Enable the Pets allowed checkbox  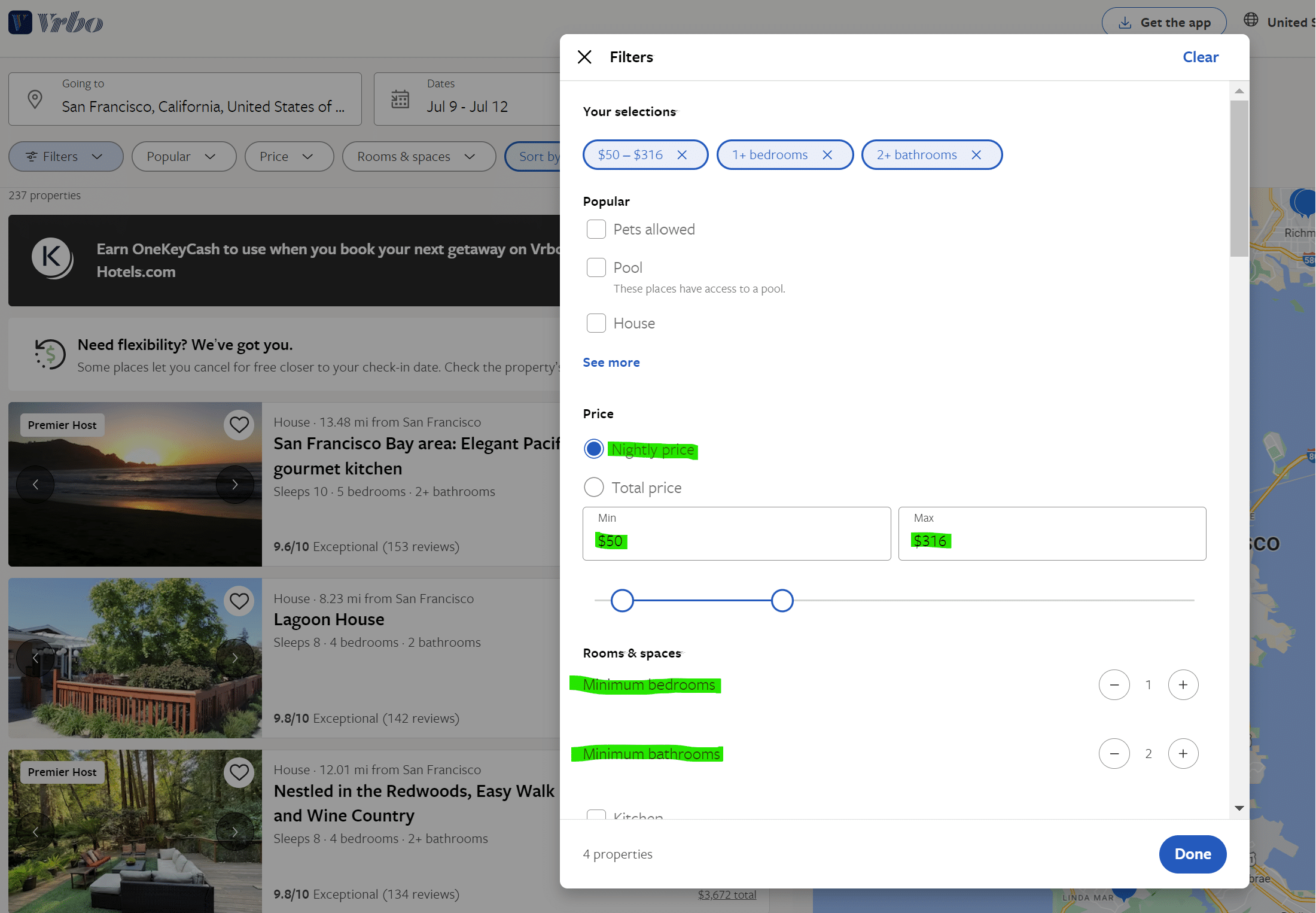pyautogui.click(x=596, y=229)
